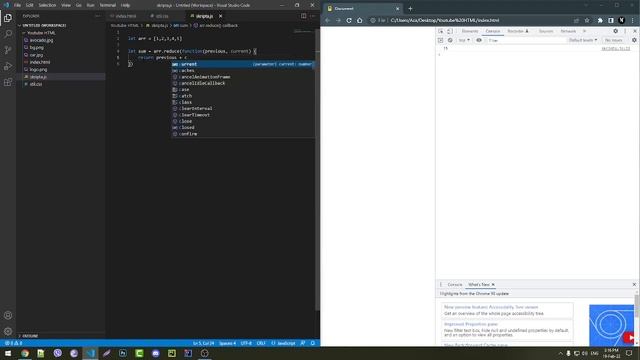Open the JavaScript context 'top' dropdown
The height and width of the screenshot is (360, 640).
pos(464,40)
